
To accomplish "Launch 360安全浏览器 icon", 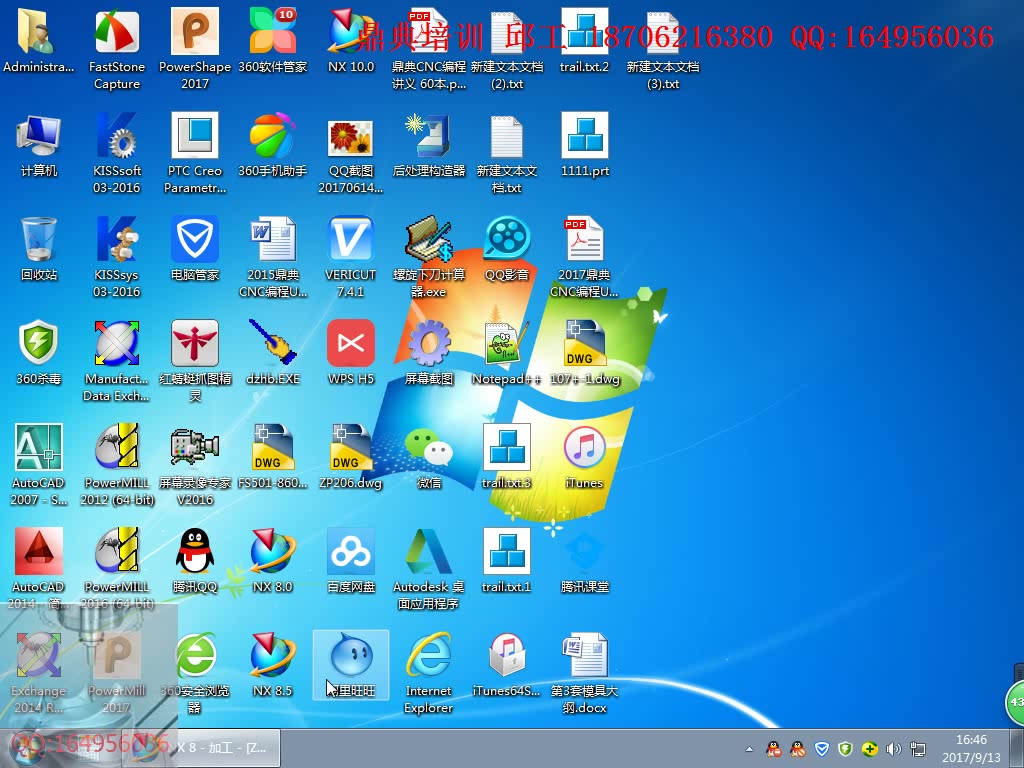I will click(x=195, y=672).
